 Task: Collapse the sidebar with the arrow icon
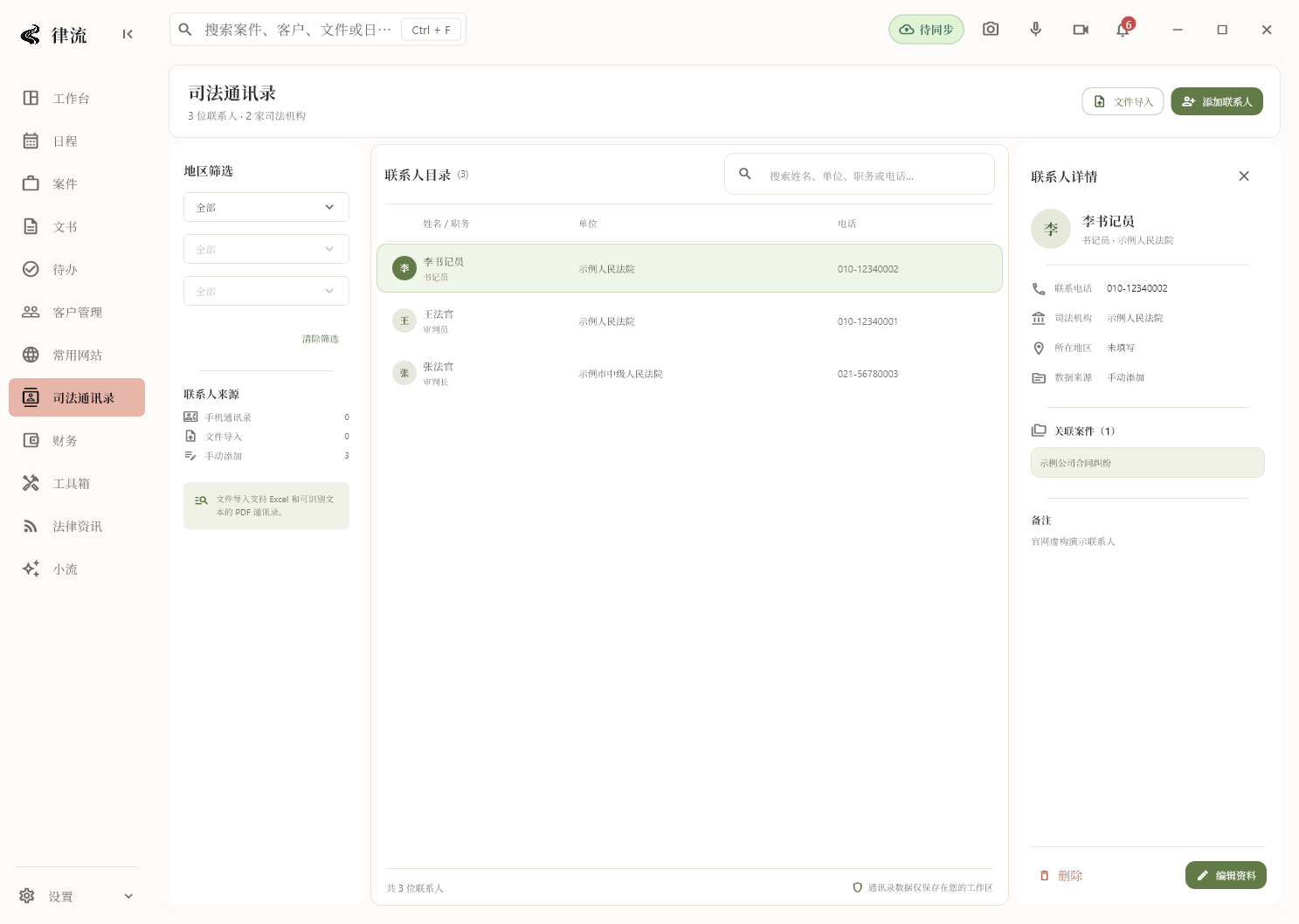[x=128, y=34]
